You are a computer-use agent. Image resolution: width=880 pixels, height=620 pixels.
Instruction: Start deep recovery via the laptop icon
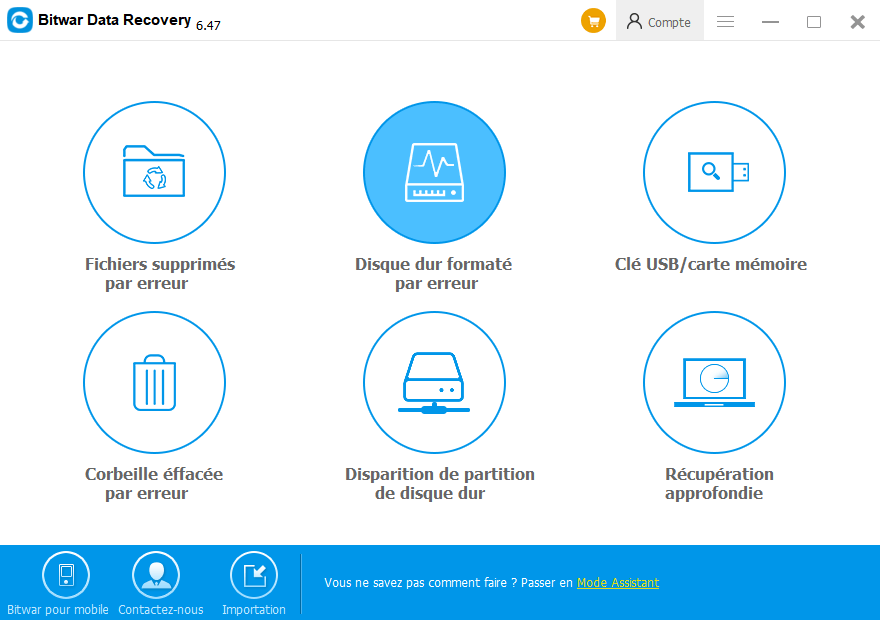714,382
